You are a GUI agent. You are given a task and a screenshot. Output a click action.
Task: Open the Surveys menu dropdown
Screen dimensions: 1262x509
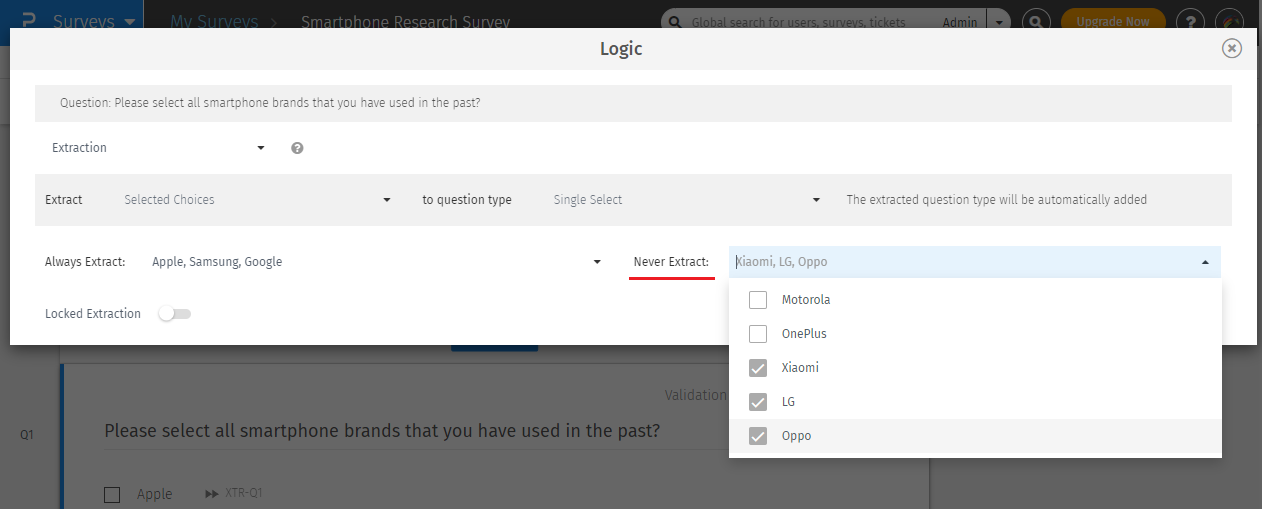point(94,21)
